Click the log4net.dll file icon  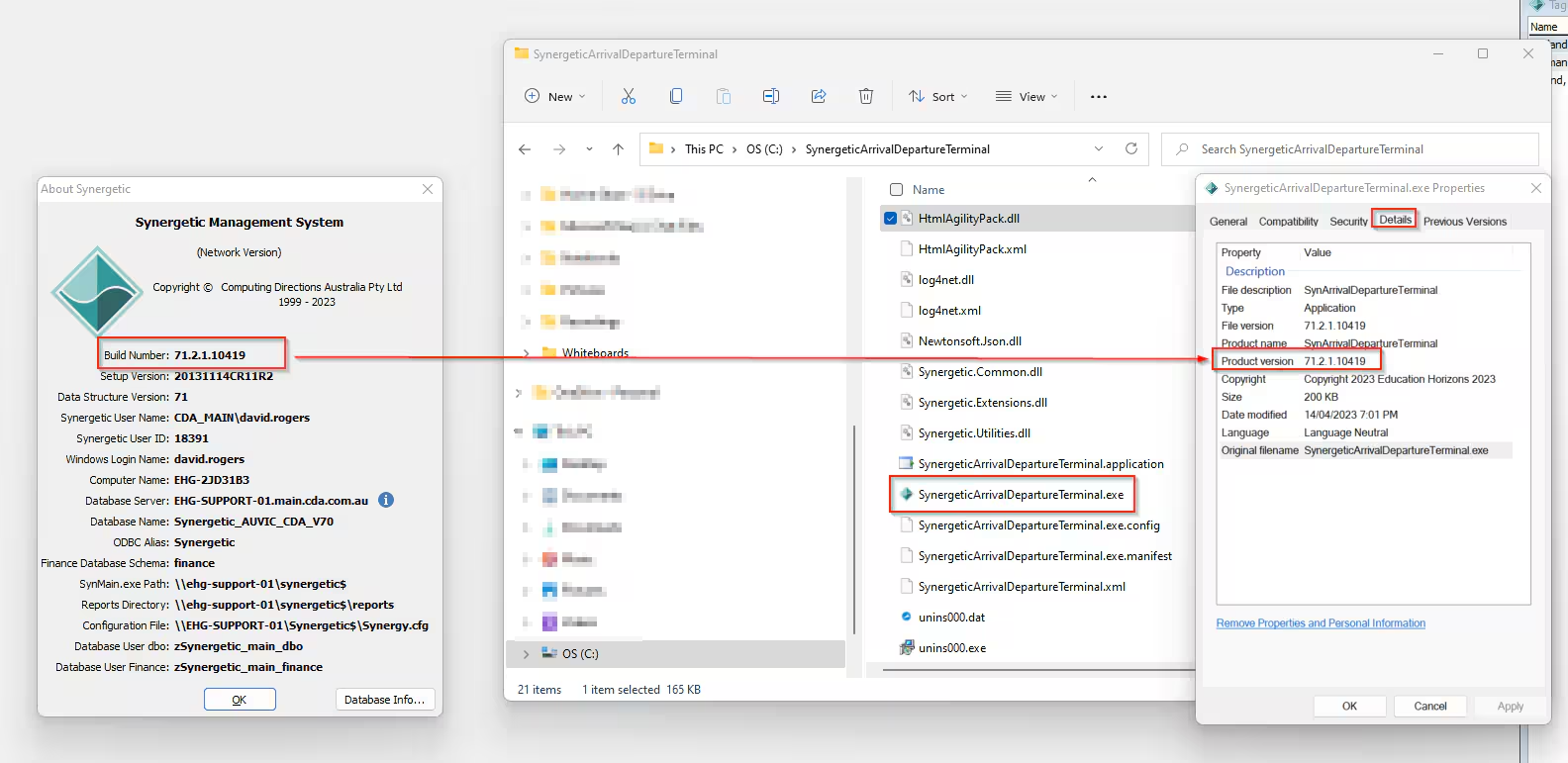[906, 280]
